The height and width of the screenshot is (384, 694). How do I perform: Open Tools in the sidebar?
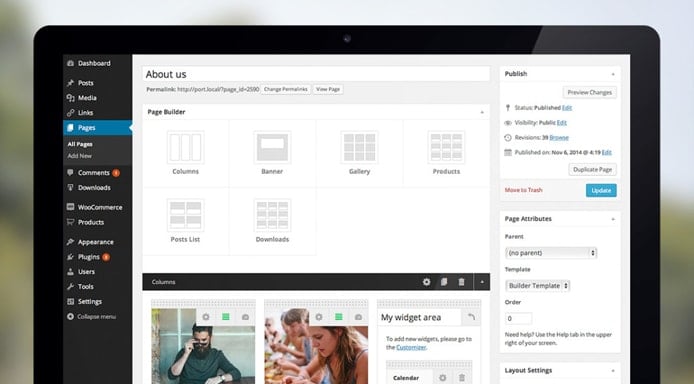[x=85, y=287]
